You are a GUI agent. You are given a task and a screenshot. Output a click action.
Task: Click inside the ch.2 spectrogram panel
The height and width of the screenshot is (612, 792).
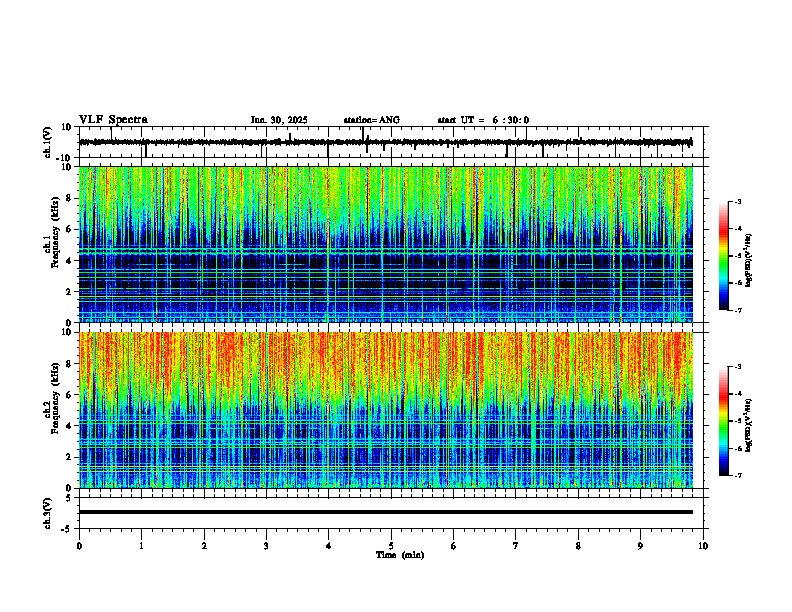click(386, 410)
